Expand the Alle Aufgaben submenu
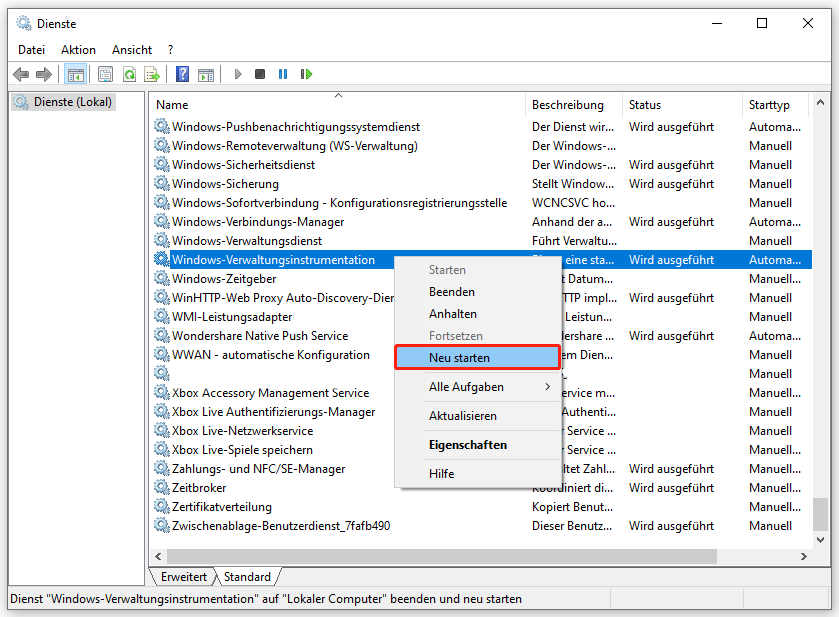This screenshot has width=839, height=617. [465, 386]
